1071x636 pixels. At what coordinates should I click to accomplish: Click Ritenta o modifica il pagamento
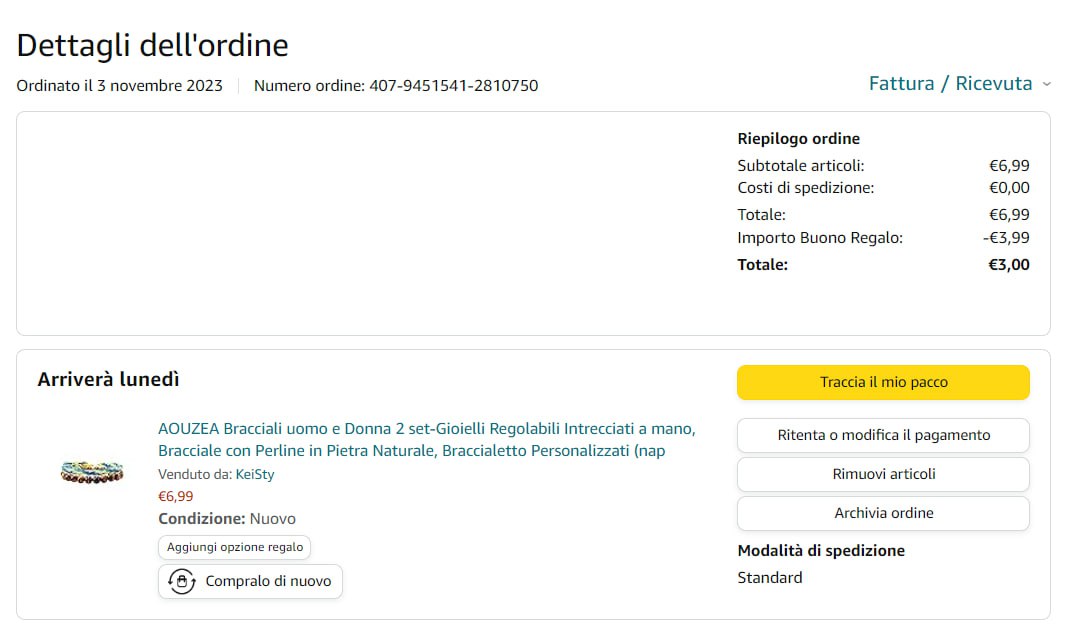click(x=883, y=435)
